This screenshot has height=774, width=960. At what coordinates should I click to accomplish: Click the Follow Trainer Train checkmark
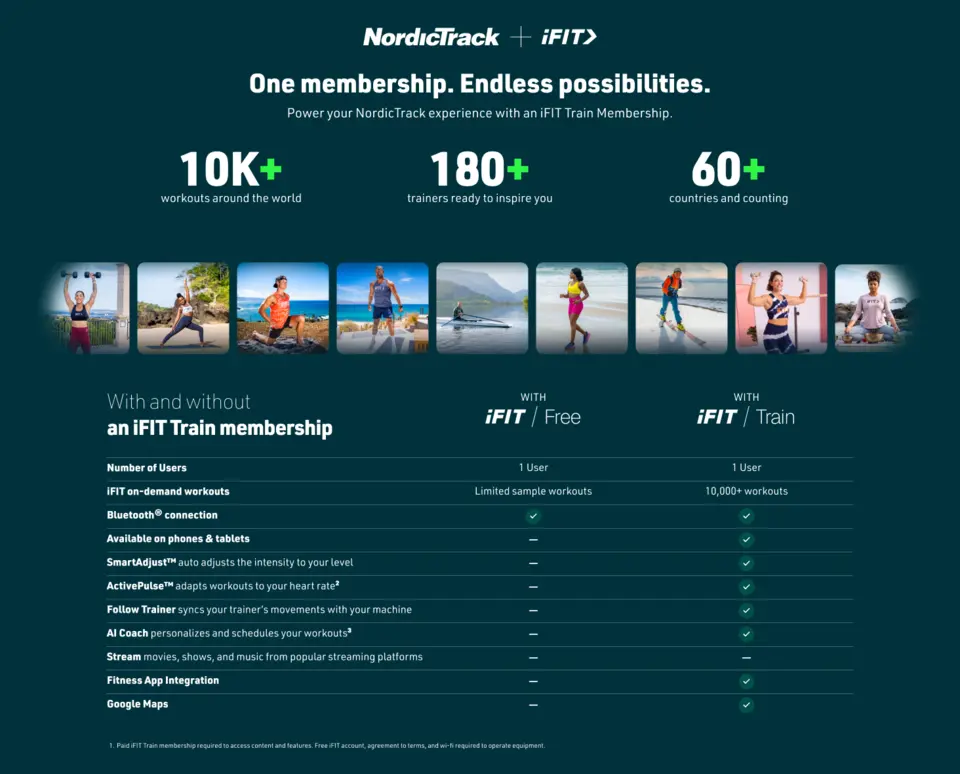point(746,610)
